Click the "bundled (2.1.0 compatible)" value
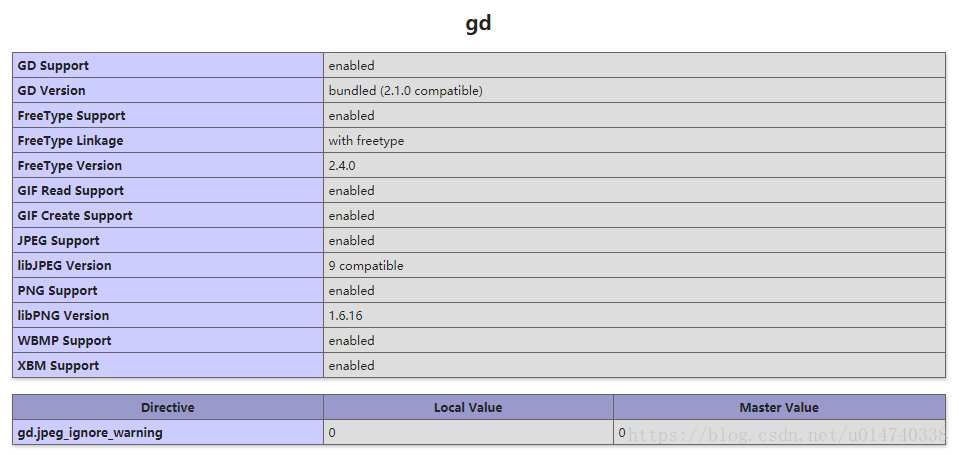This screenshot has height=455, width=959. (x=405, y=91)
